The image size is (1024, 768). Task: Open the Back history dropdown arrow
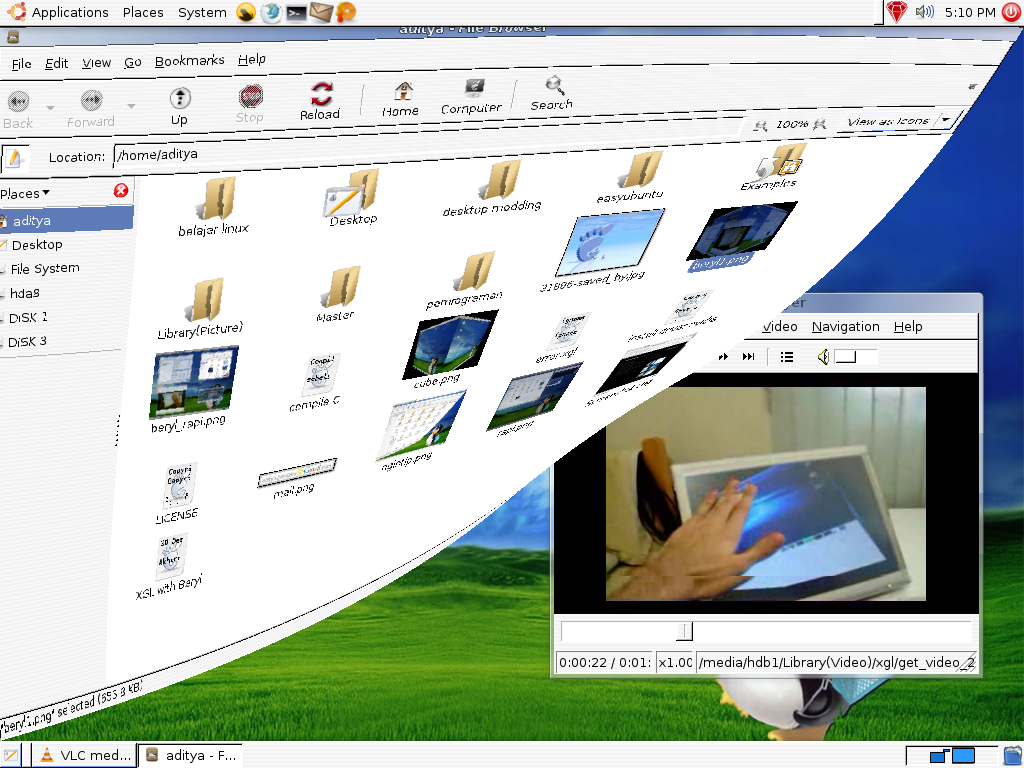50,107
